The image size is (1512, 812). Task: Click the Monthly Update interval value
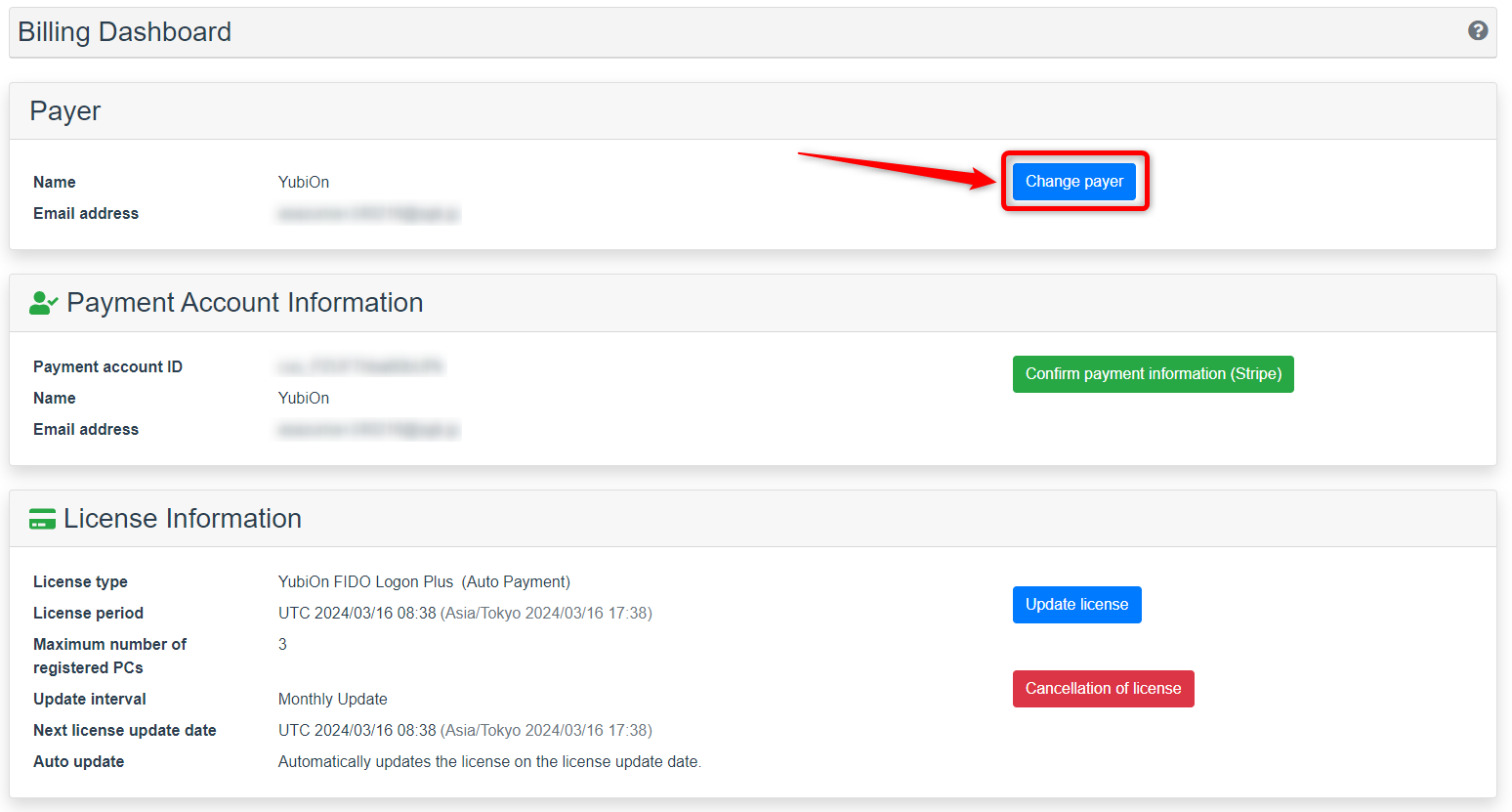(x=333, y=700)
